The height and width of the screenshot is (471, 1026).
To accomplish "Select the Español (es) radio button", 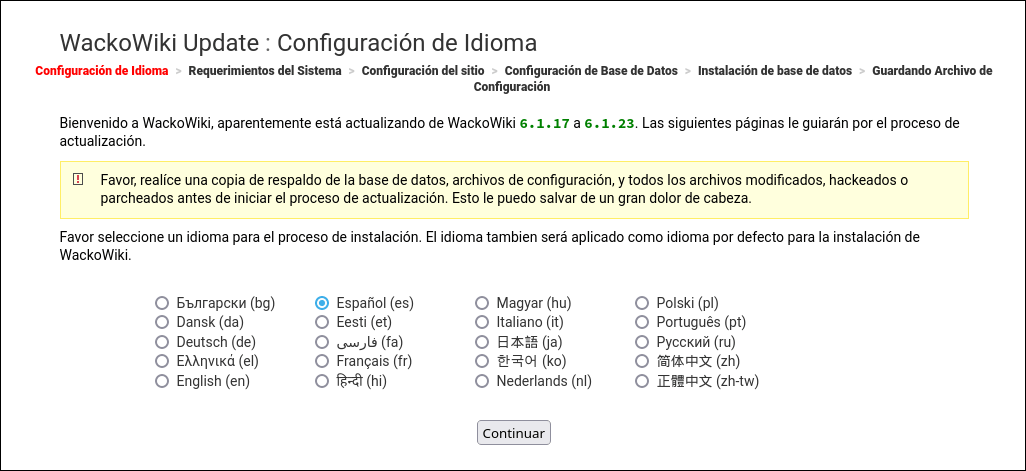I will 322,303.
